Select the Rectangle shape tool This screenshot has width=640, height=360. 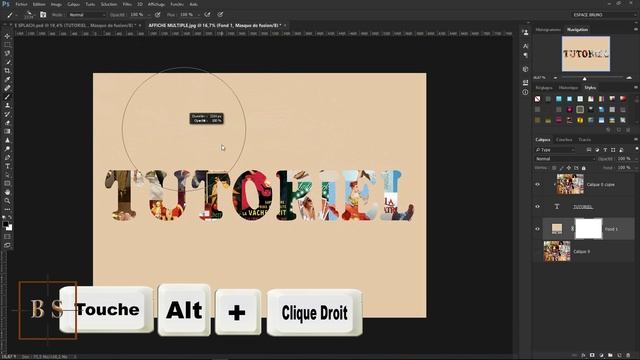(x=7, y=184)
